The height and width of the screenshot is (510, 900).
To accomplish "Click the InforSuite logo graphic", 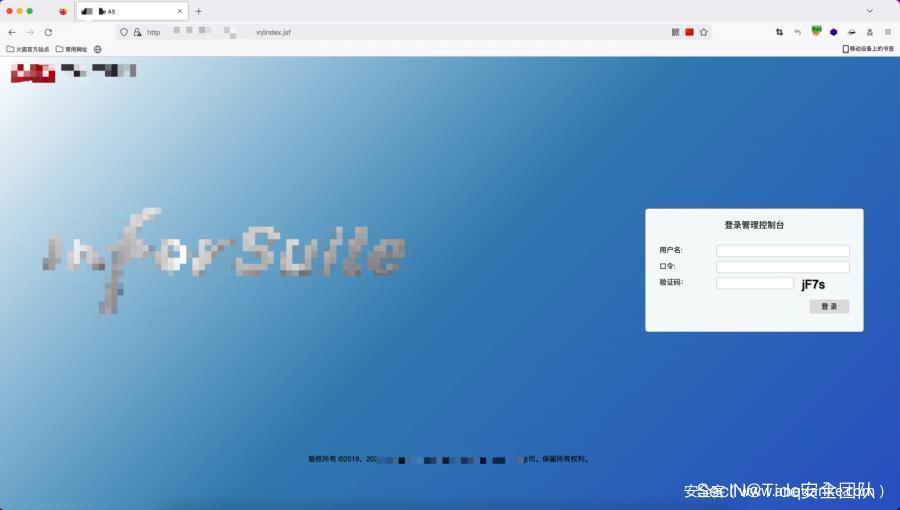I will click(x=224, y=259).
